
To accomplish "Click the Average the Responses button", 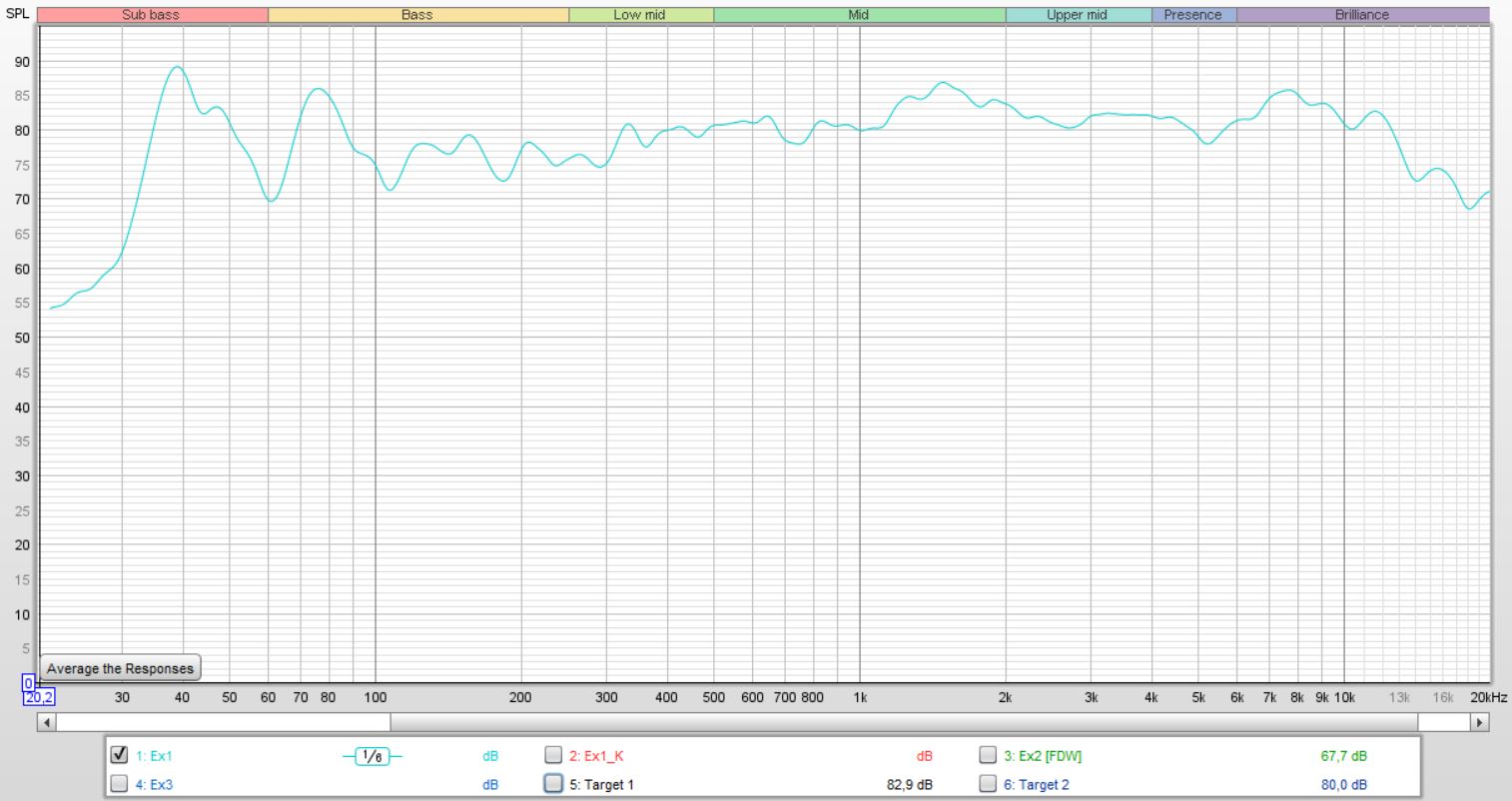I will tap(120, 668).
